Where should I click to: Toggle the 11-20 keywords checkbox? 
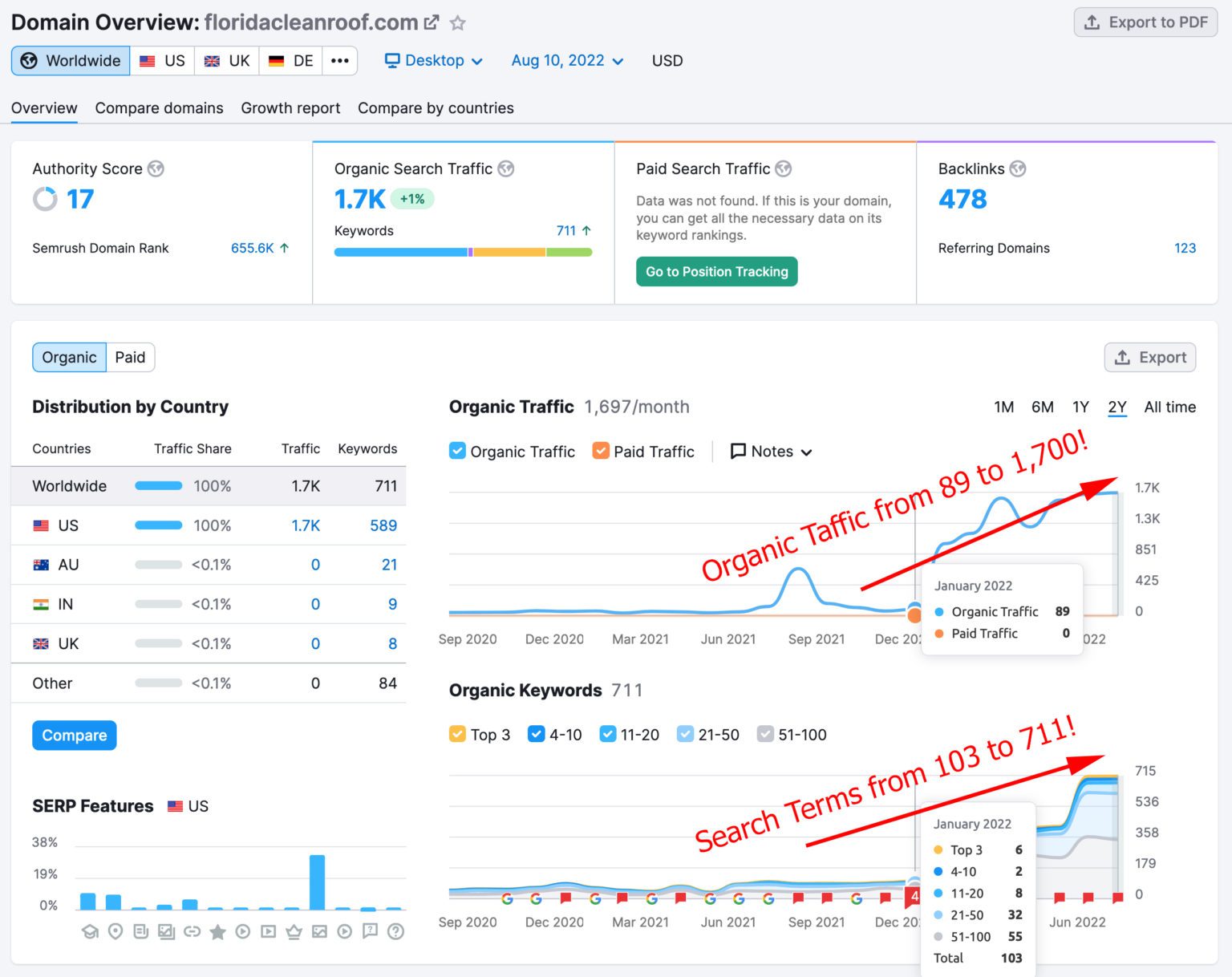tap(608, 734)
